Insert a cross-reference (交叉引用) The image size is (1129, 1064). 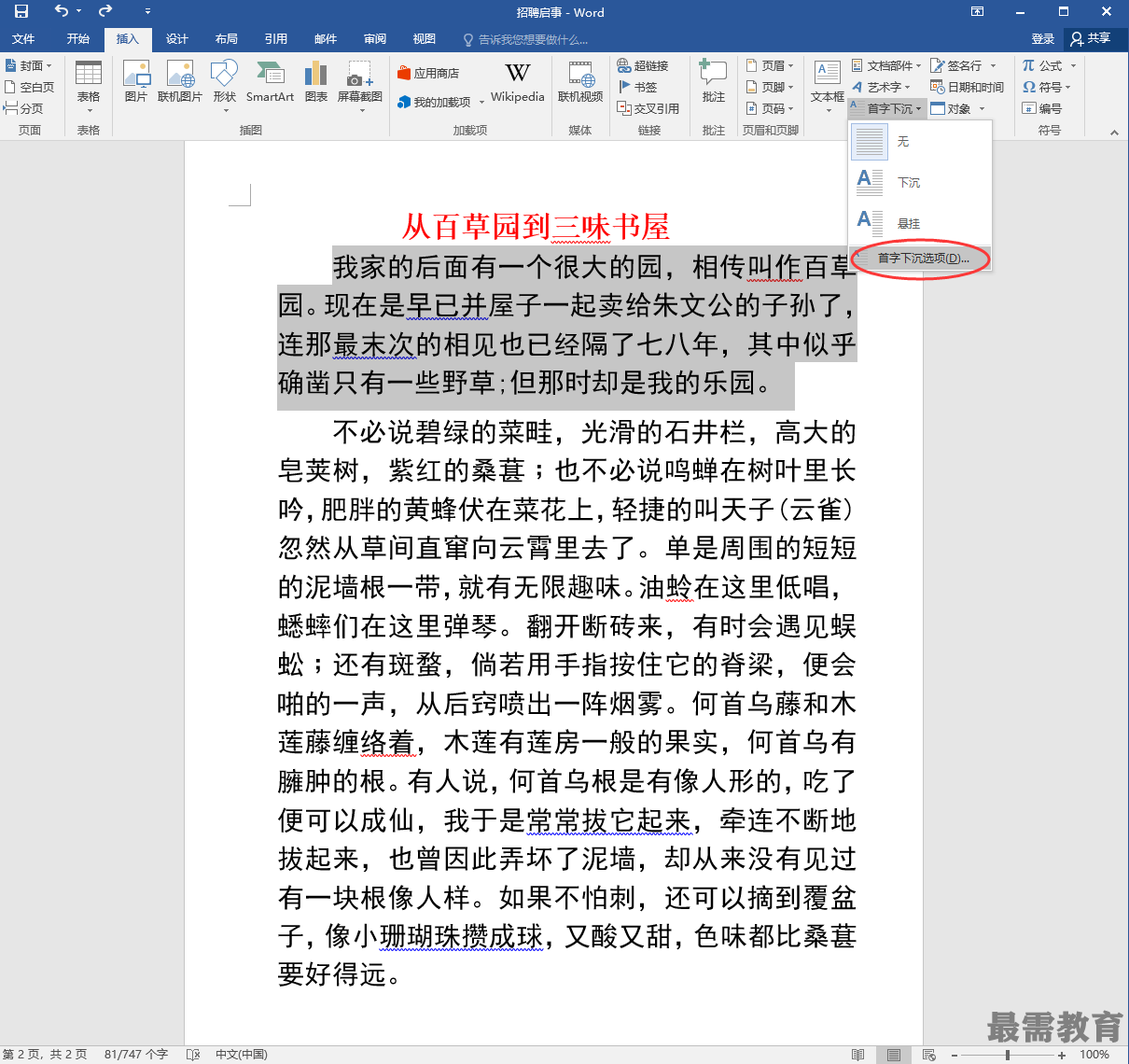[648, 108]
